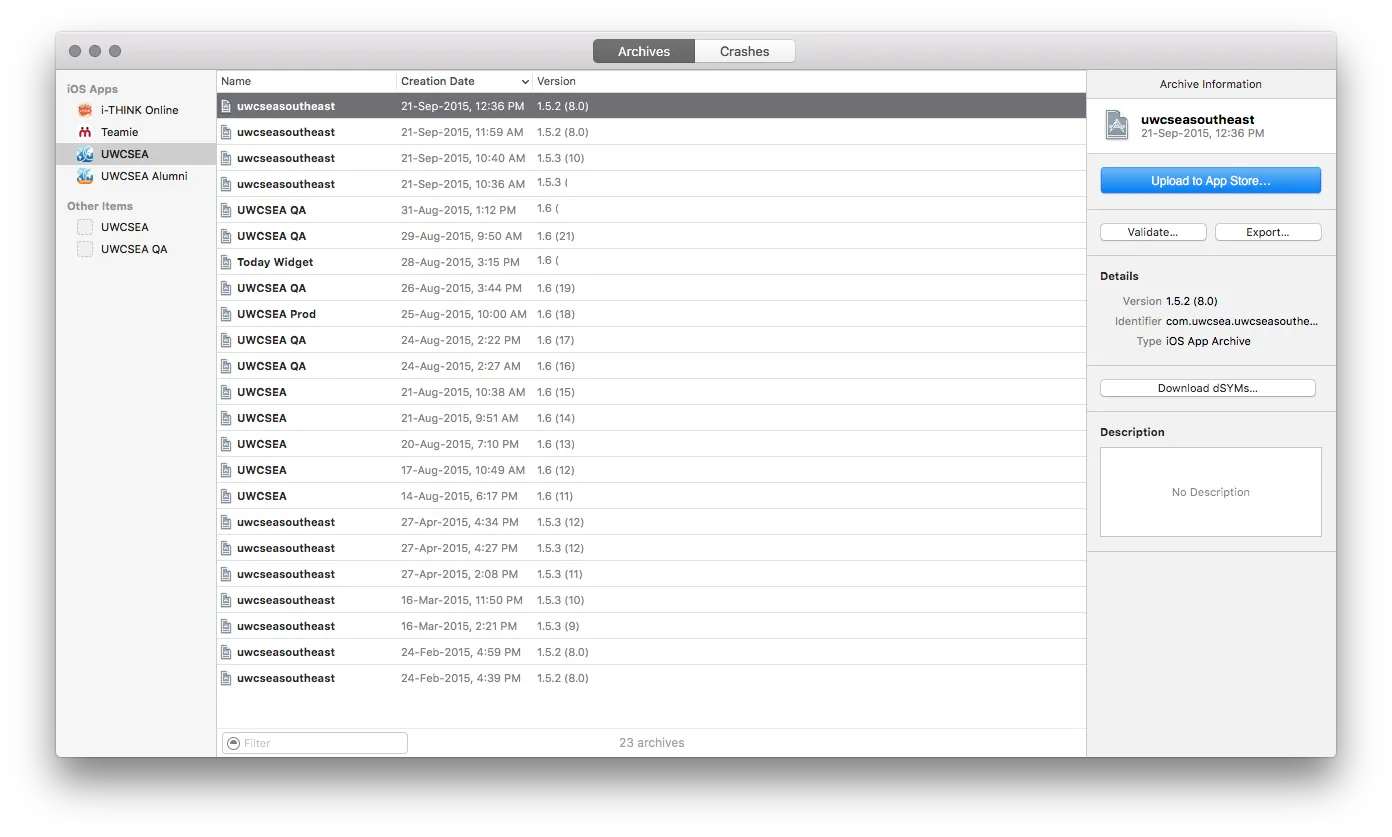Click archive icon of the 31-Aug-2015, 1:12 PM row

[x=226, y=210]
